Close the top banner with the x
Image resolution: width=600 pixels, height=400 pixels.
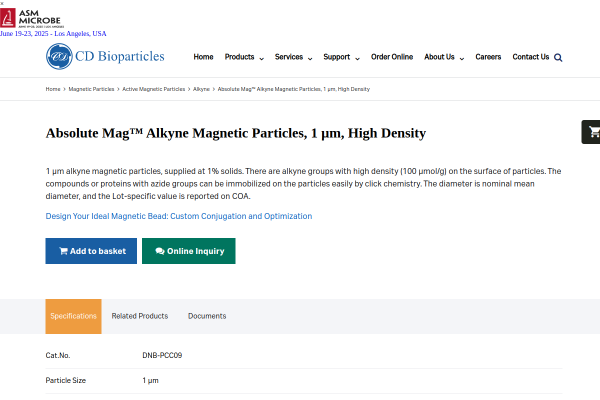[x=2, y=3]
